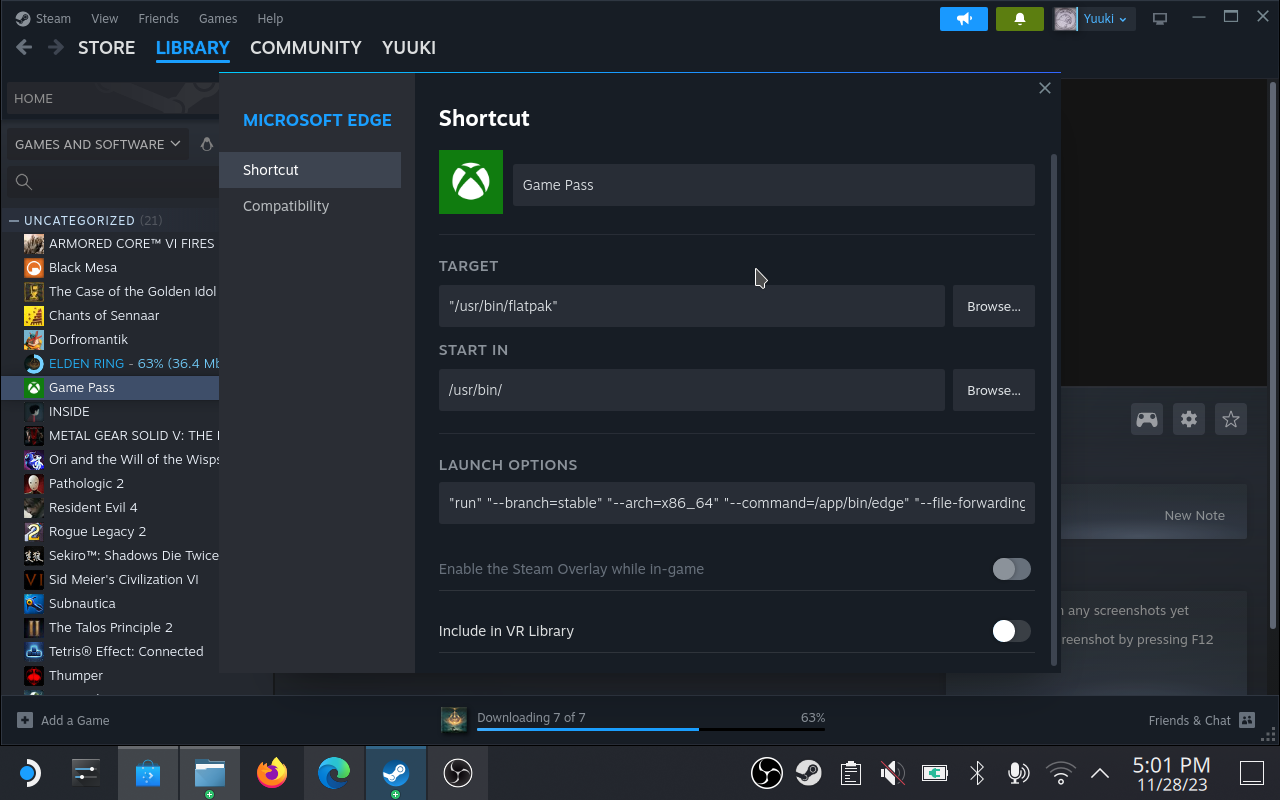Switch to the Store tab
This screenshot has width=1280, height=800.
click(106, 47)
